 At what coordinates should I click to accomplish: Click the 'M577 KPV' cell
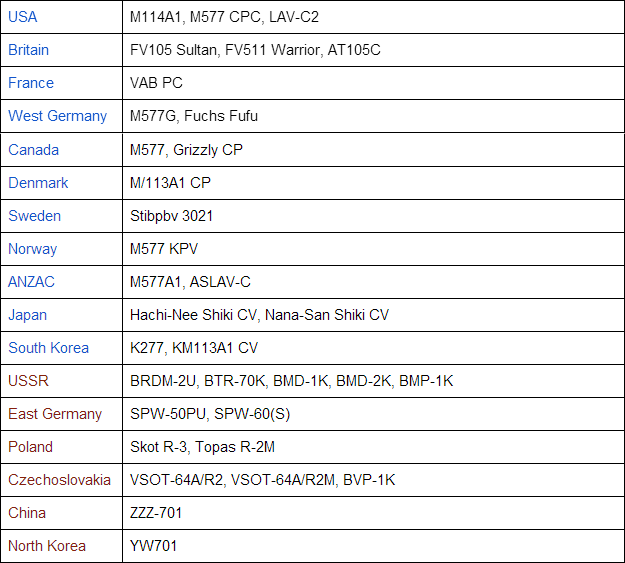[373, 249]
